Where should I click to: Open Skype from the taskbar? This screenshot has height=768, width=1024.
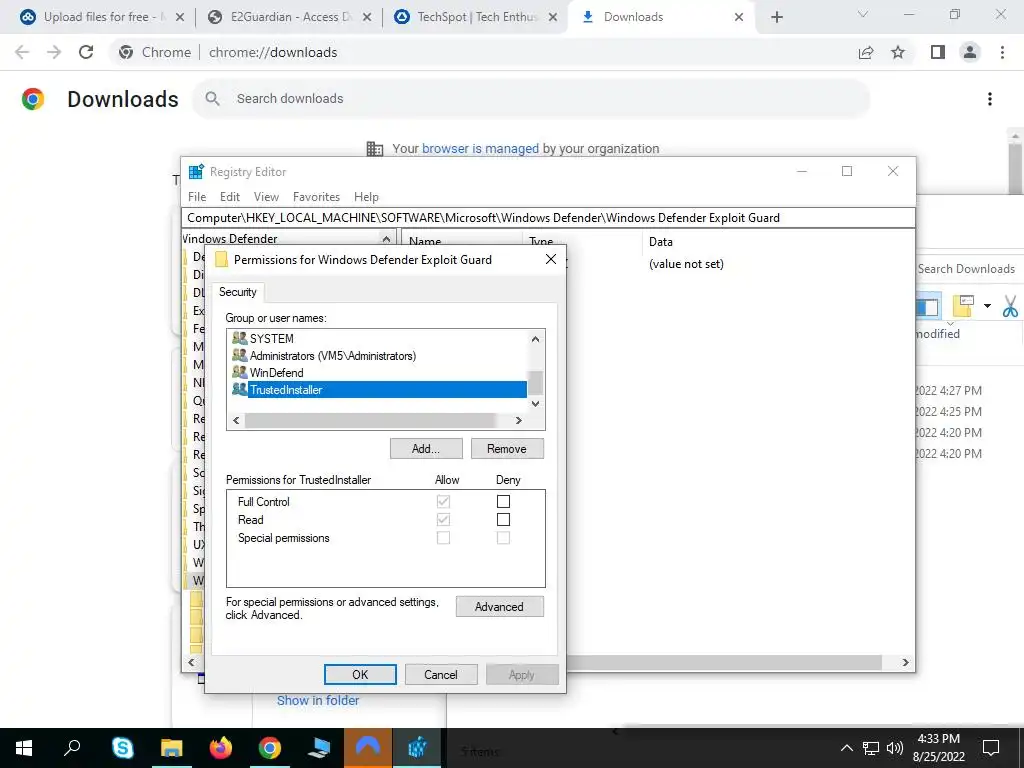point(122,748)
